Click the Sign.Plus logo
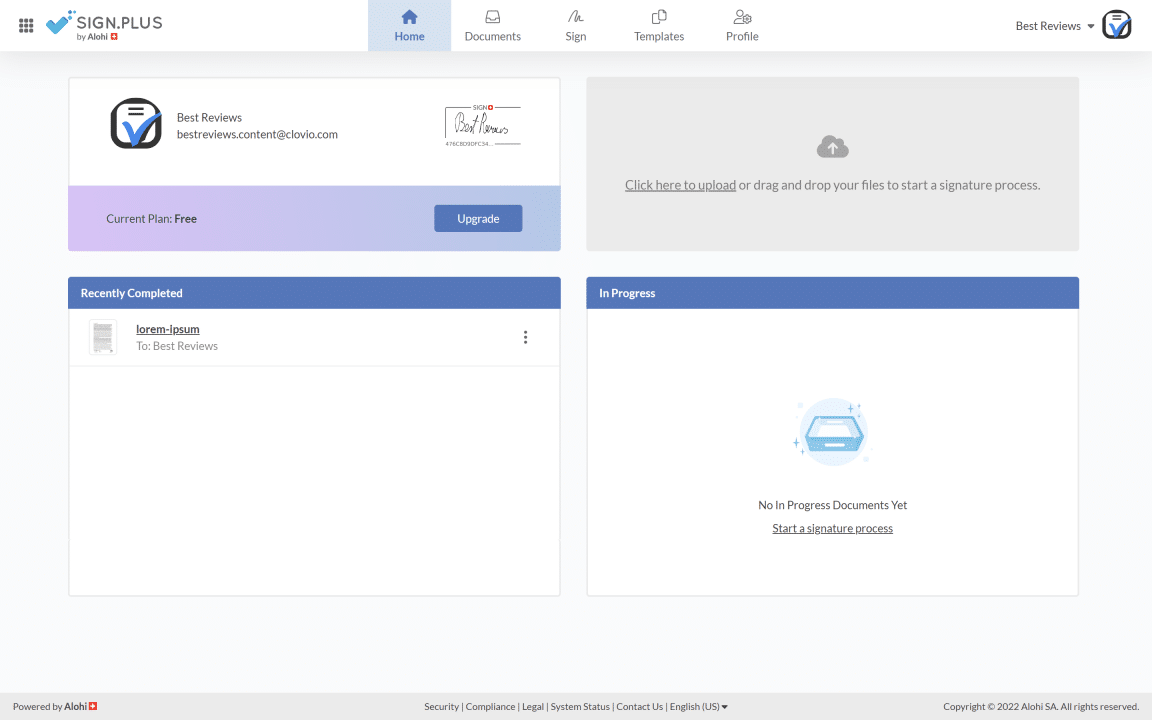The height and width of the screenshot is (720, 1152). pos(104,25)
